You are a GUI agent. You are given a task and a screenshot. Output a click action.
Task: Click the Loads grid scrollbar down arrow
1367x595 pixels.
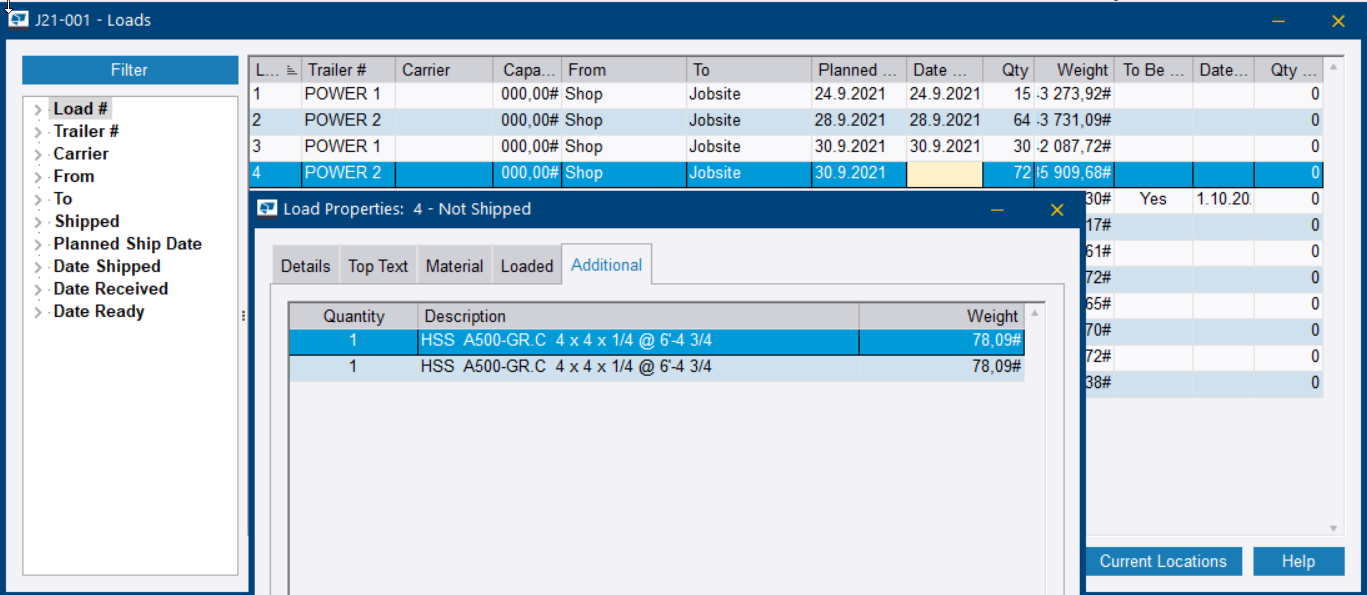pos(1333,528)
